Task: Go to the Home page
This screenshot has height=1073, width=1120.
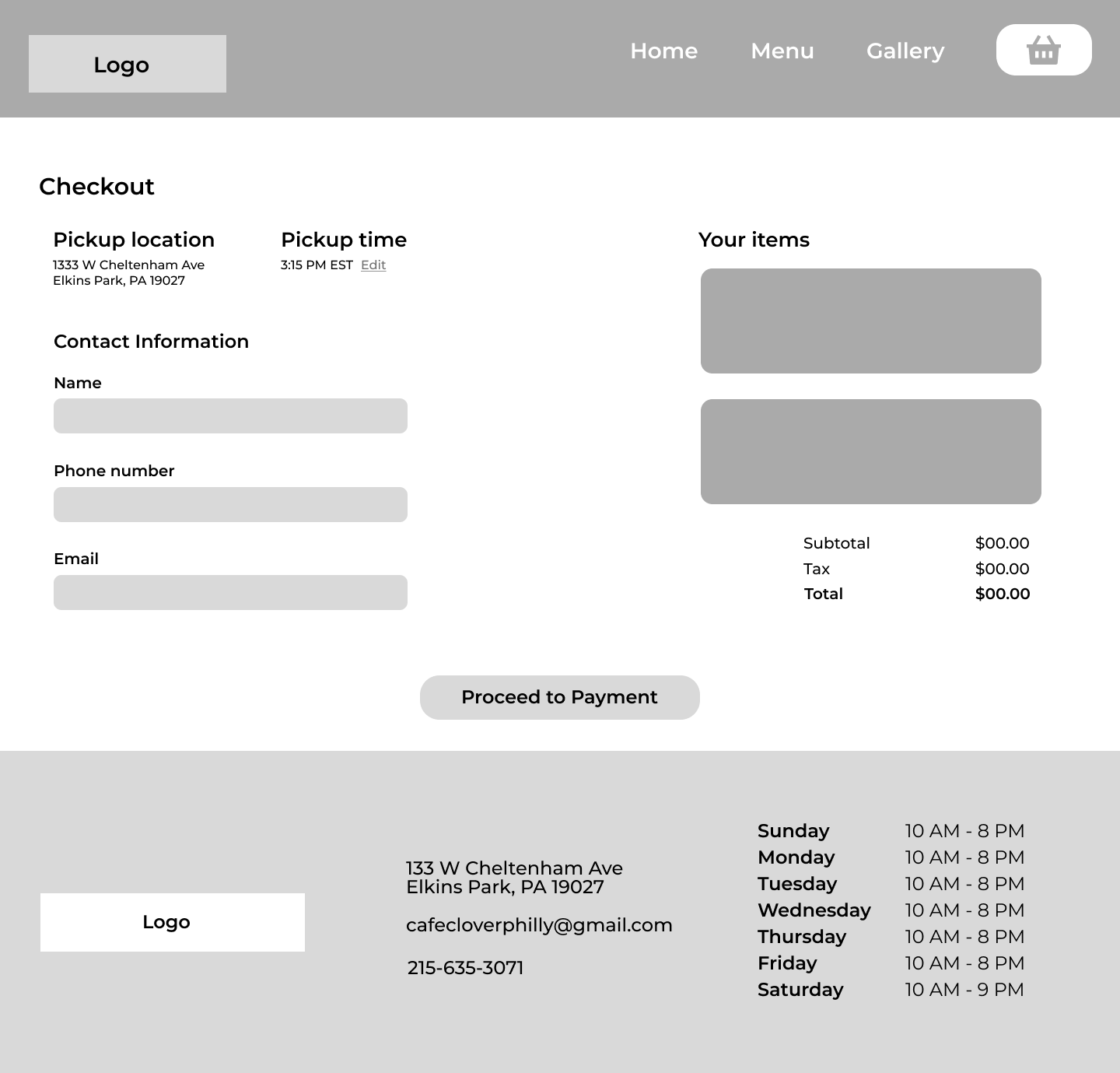Action: (663, 51)
